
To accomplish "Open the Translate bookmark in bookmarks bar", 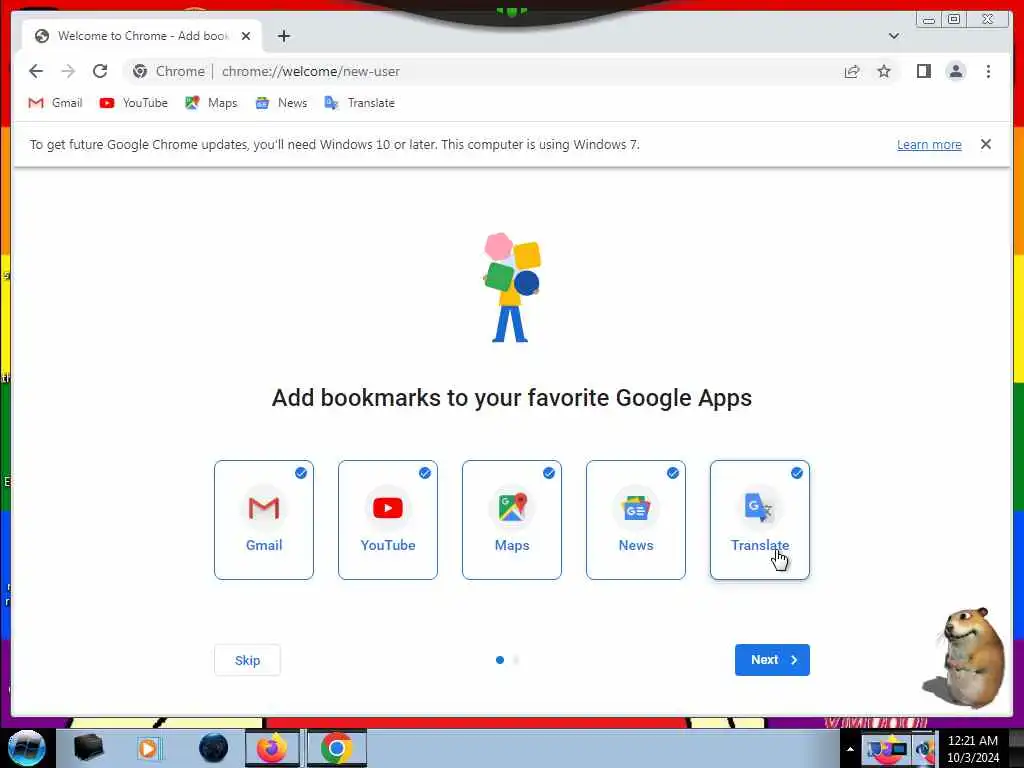I will tap(360, 103).
